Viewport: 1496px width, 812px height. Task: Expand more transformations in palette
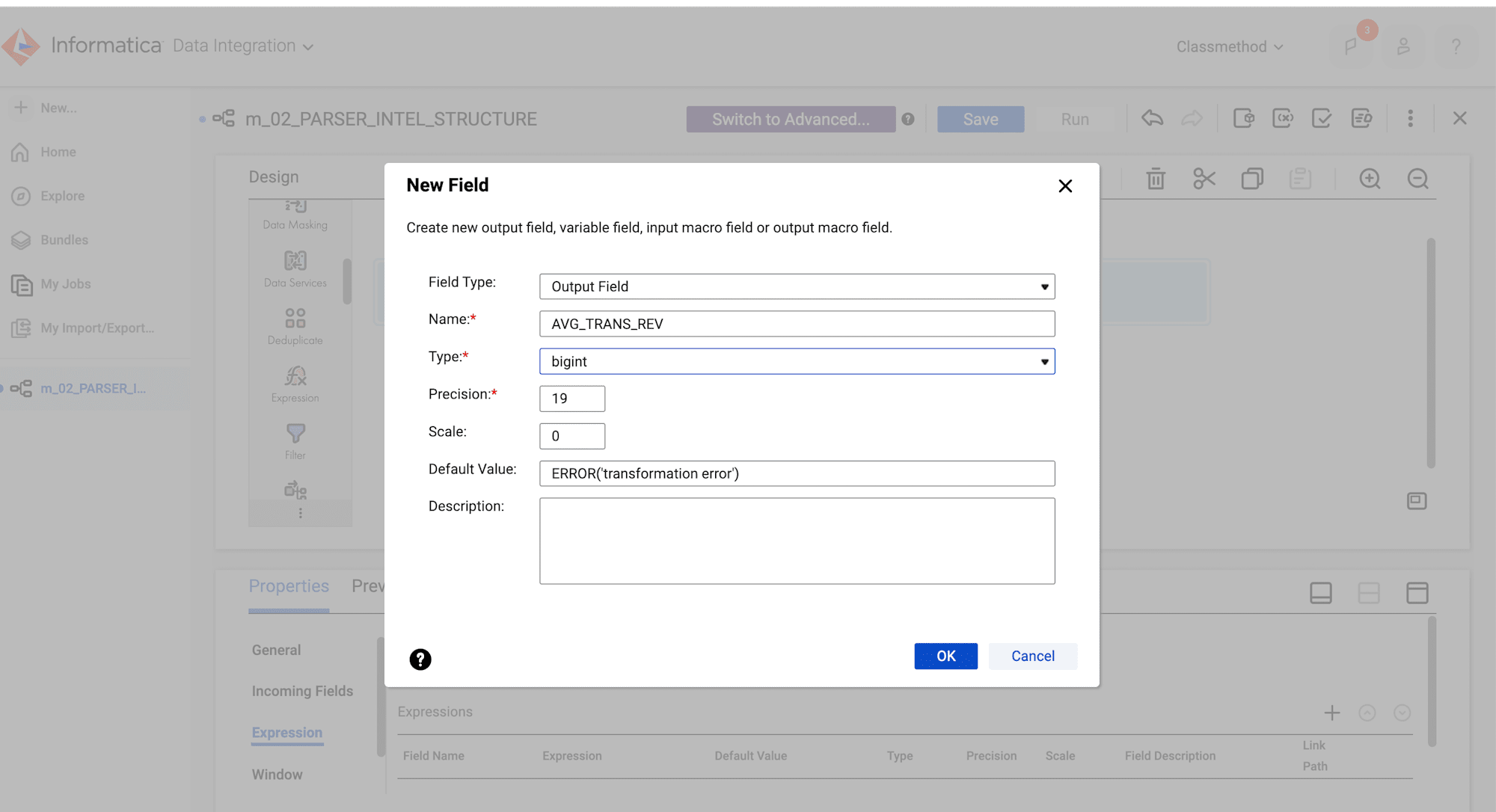(301, 513)
